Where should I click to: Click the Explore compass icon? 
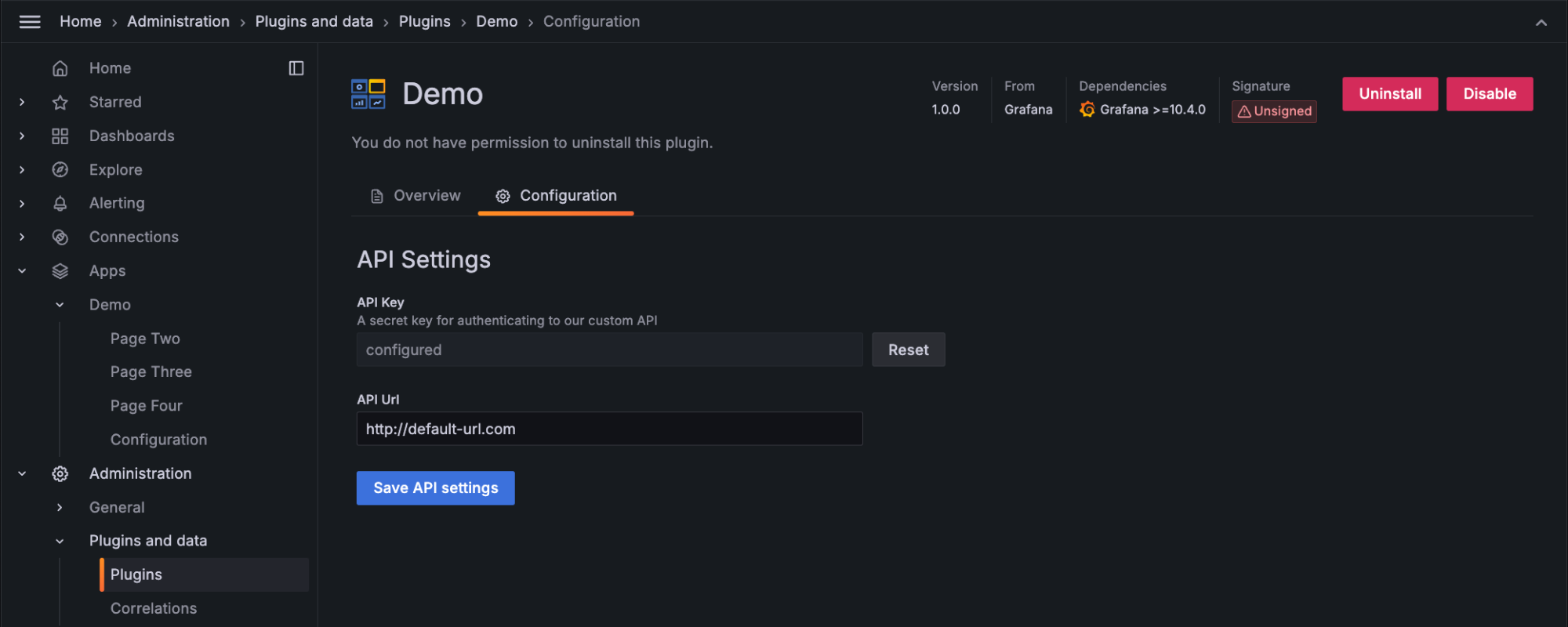click(60, 169)
